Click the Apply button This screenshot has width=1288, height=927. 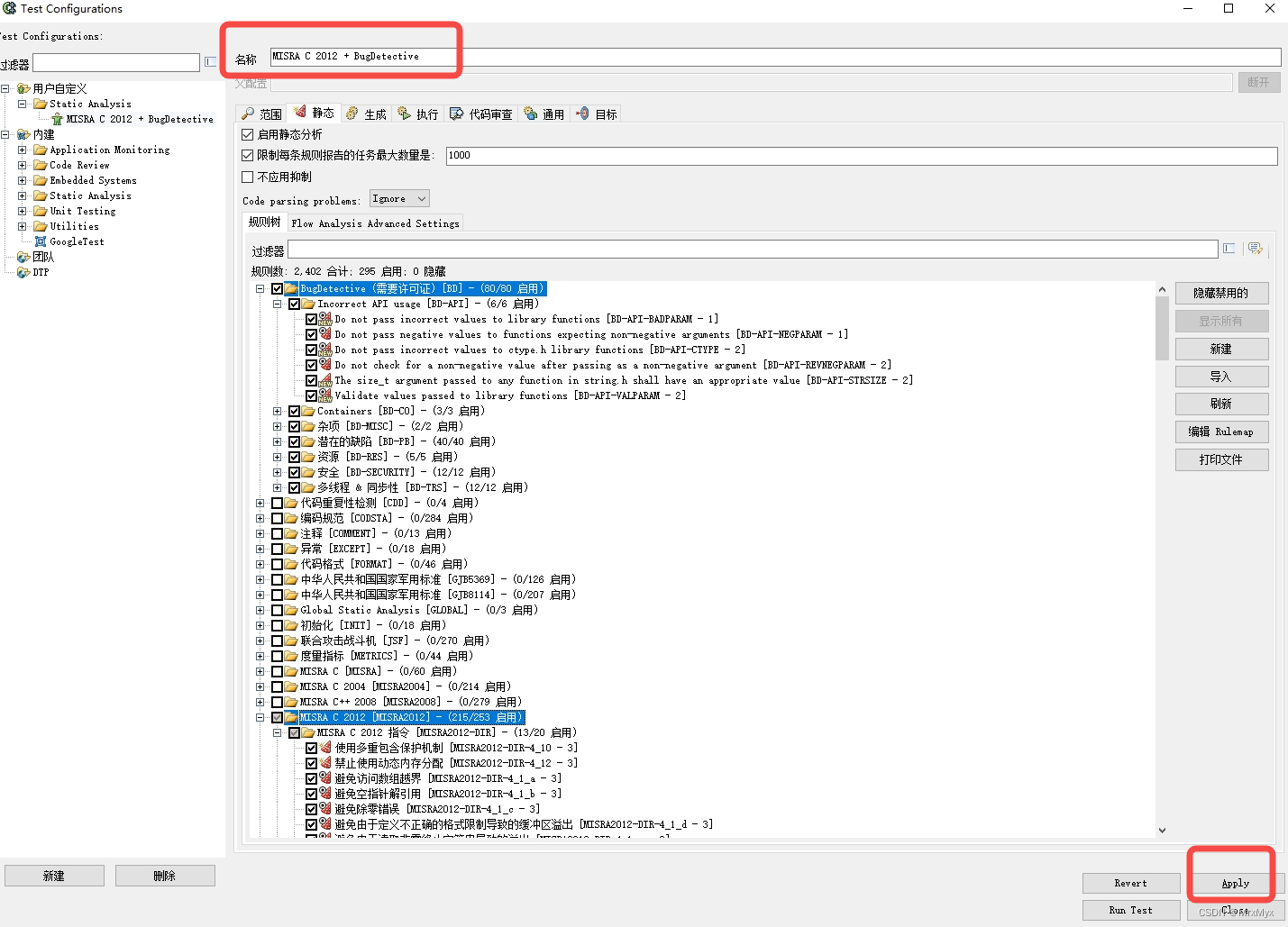pos(1236,883)
